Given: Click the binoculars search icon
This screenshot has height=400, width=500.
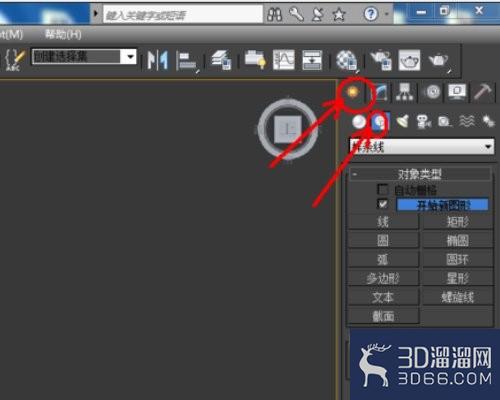Looking at the screenshot, I should pyautogui.click(x=274, y=14).
